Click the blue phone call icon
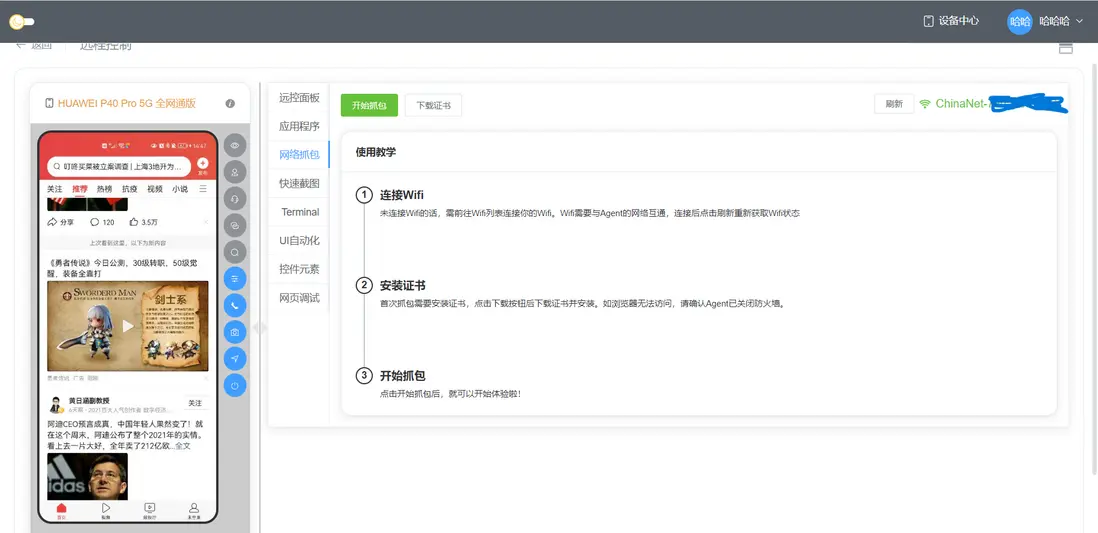 (235, 305)
